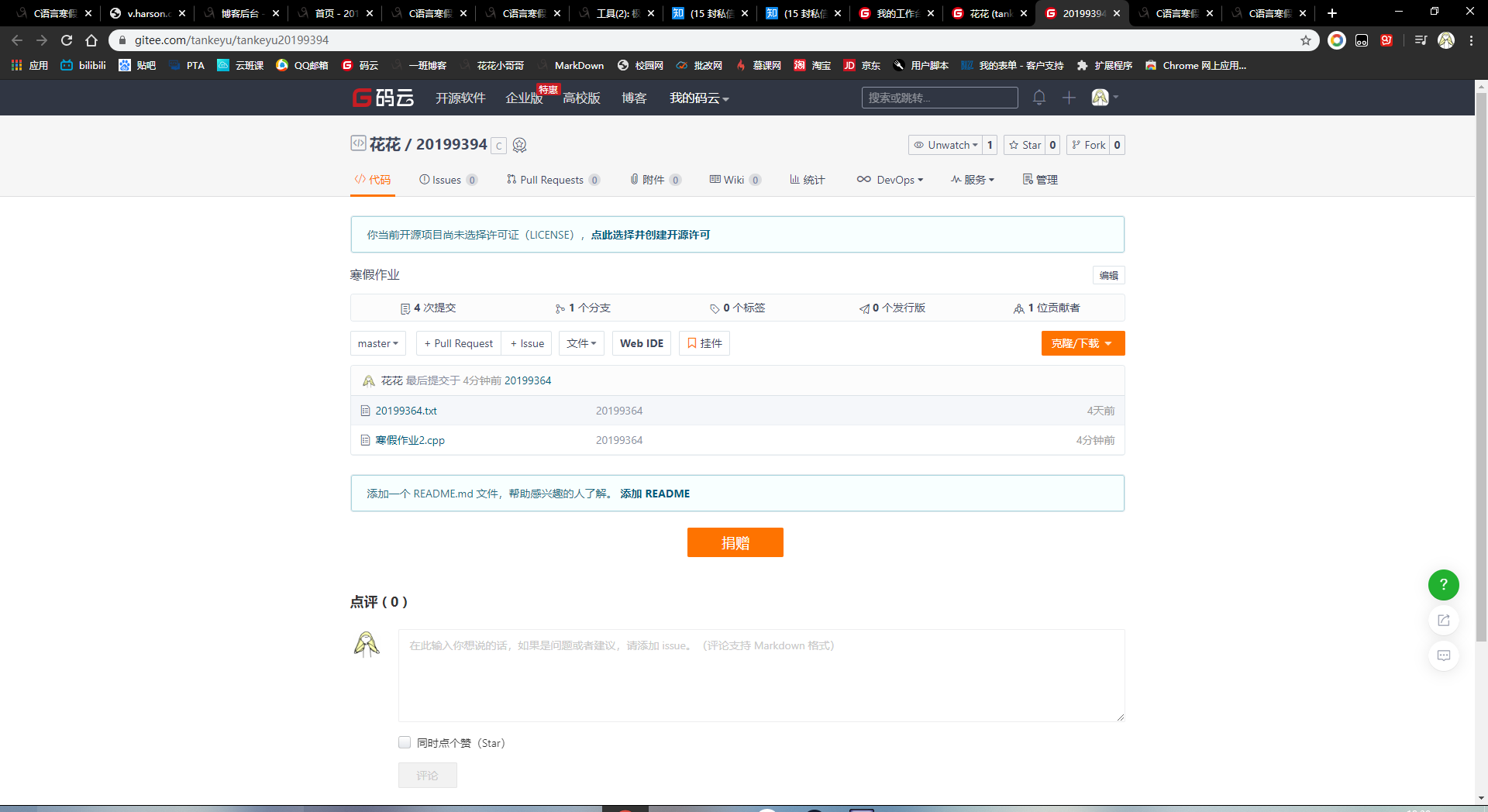Expand the 克隆/下载 dropdown
This screenshot has width=1488, height=812.
click(x=1083, y=343)
